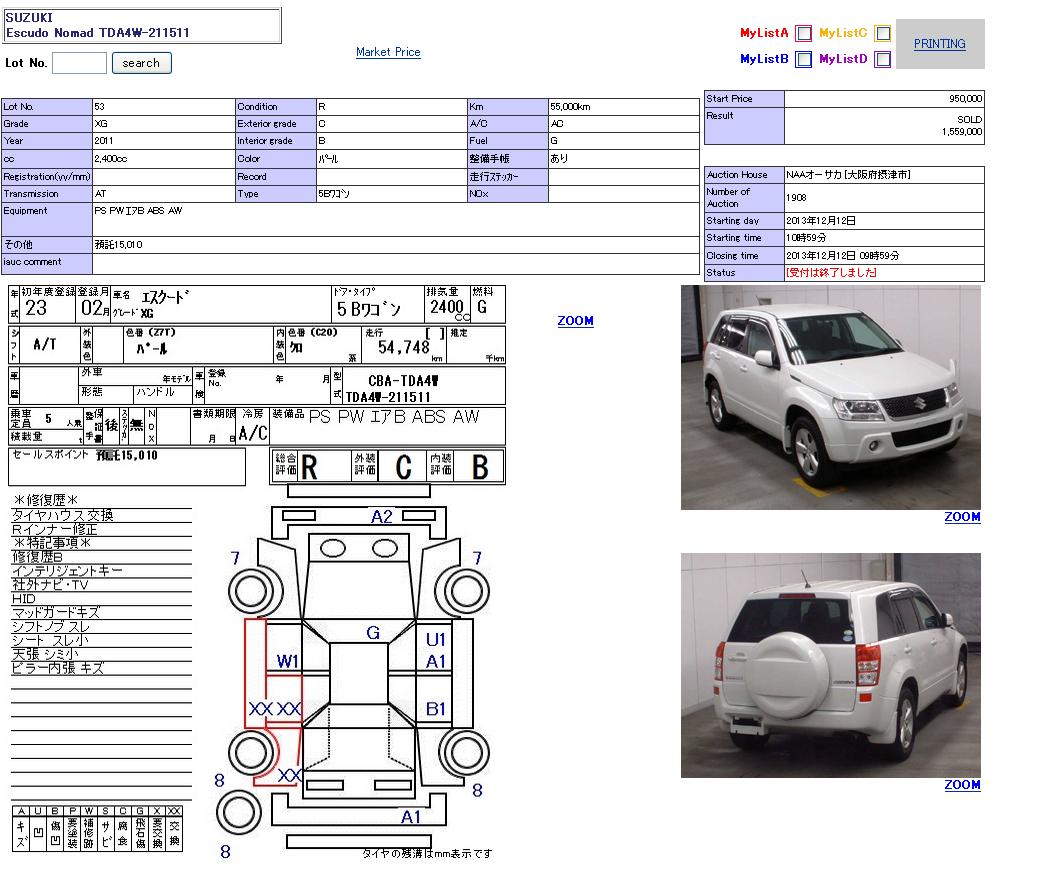The image size is (1039, 879).
Task: Click the interior grade B box on sheet
Action: 480,467
